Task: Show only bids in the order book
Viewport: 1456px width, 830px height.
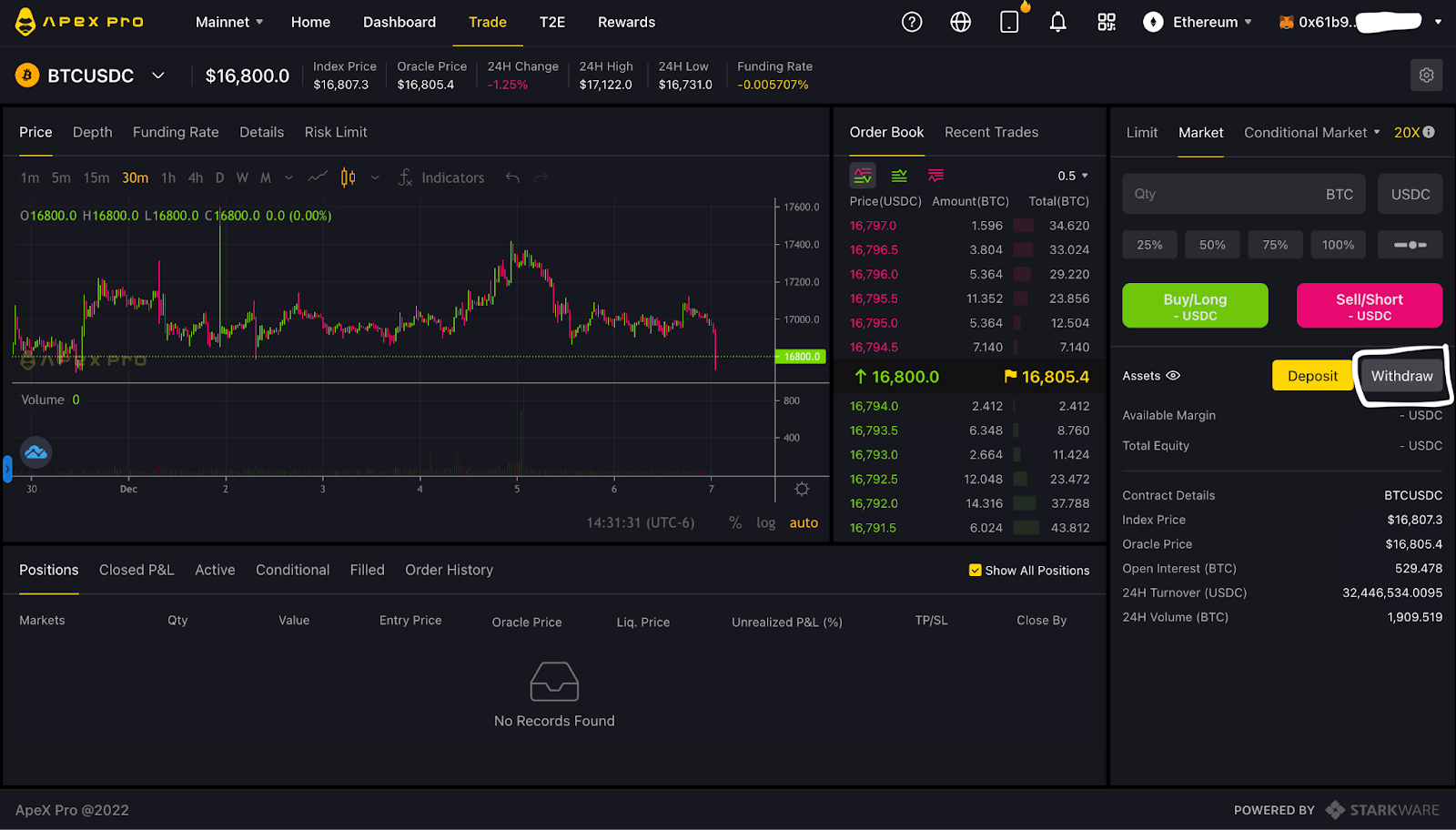Action: point(899,176)
